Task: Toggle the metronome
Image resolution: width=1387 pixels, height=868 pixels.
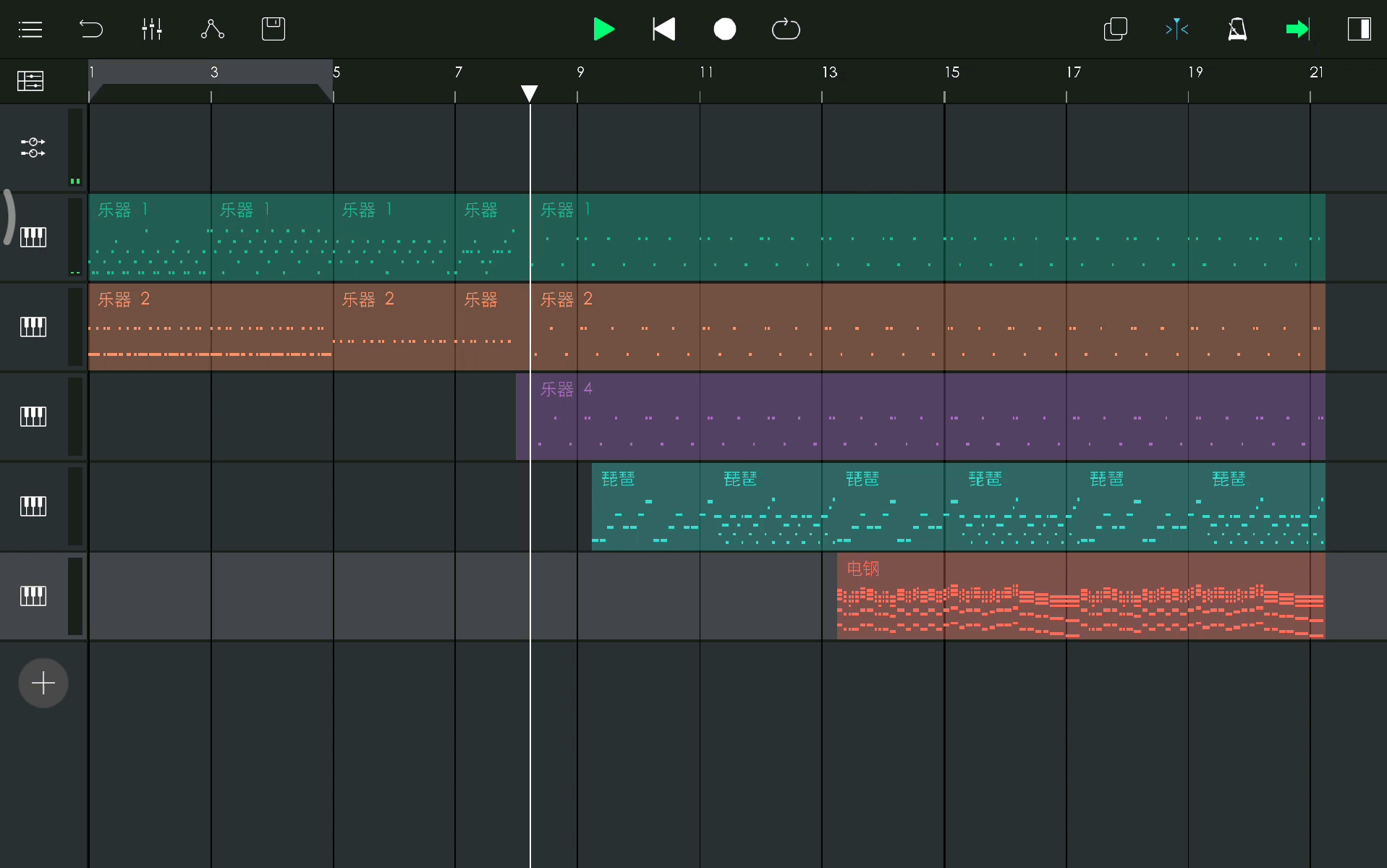Action: (x=1237, y=30)
